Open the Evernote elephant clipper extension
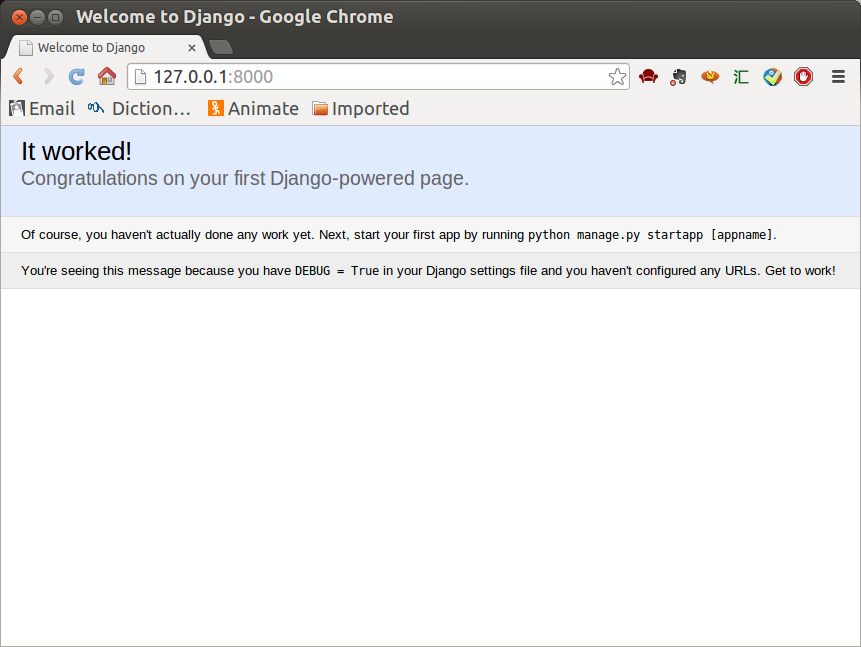The image size is (861, 647). click(679, 77)
